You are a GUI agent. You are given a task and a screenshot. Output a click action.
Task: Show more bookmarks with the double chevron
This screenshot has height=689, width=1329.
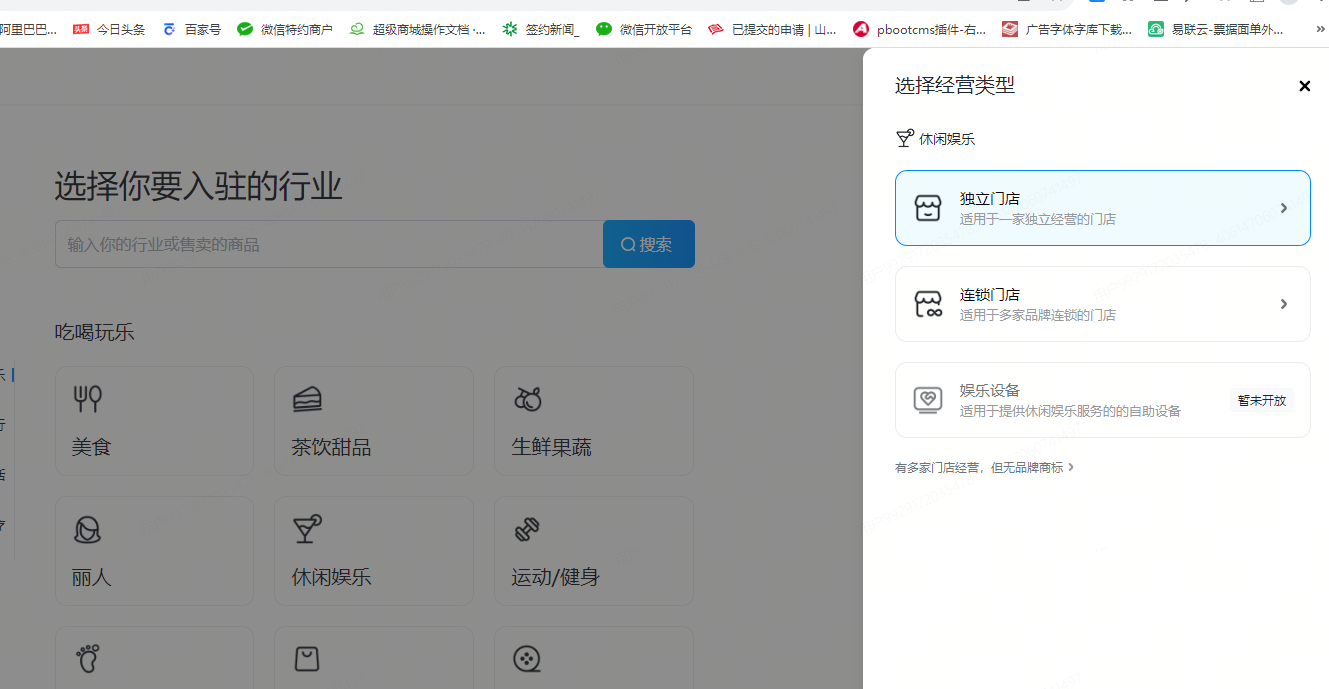click(x=1320, y=30)
